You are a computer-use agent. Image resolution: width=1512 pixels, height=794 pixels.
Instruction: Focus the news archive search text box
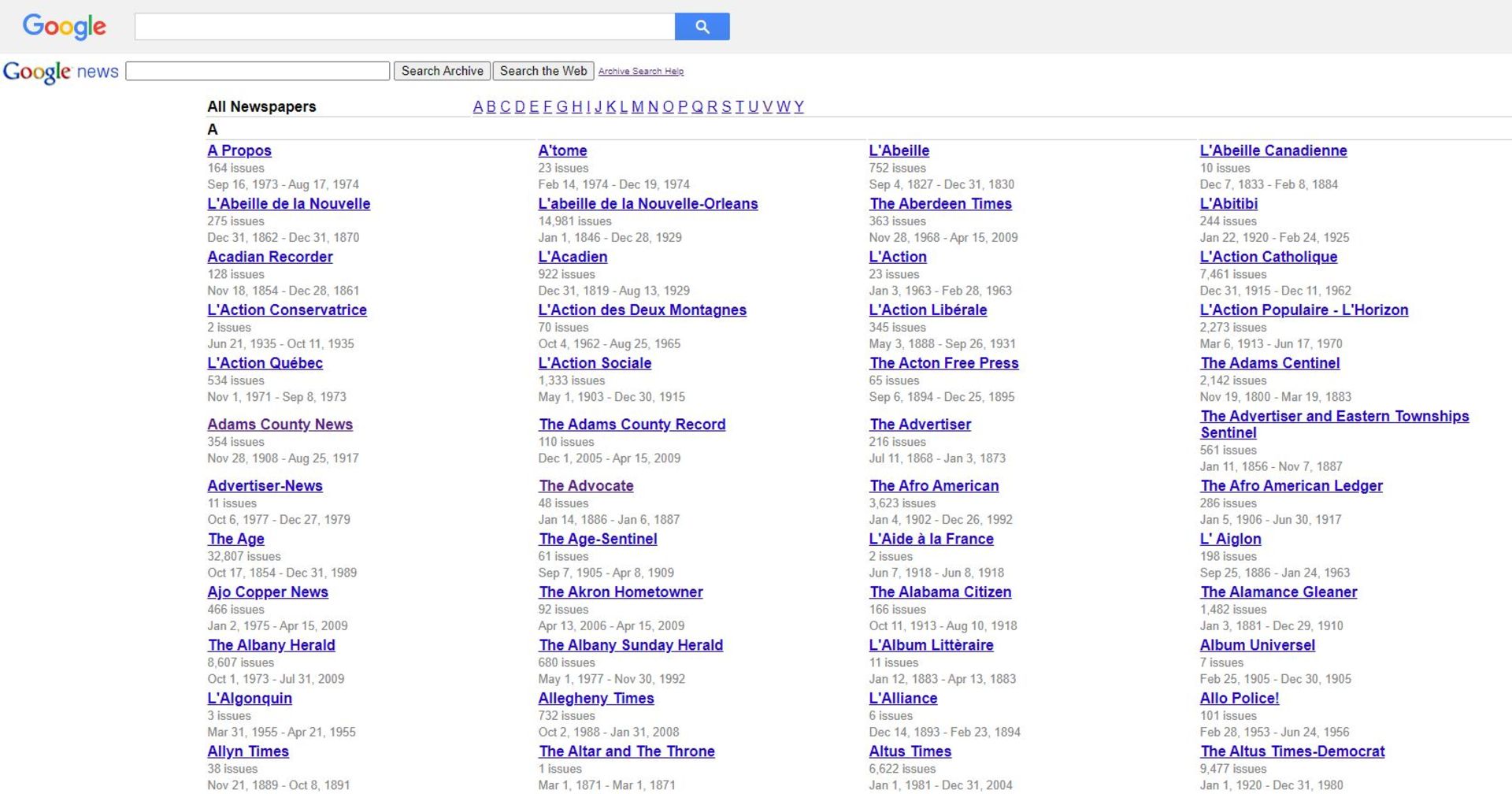point(258,71)
